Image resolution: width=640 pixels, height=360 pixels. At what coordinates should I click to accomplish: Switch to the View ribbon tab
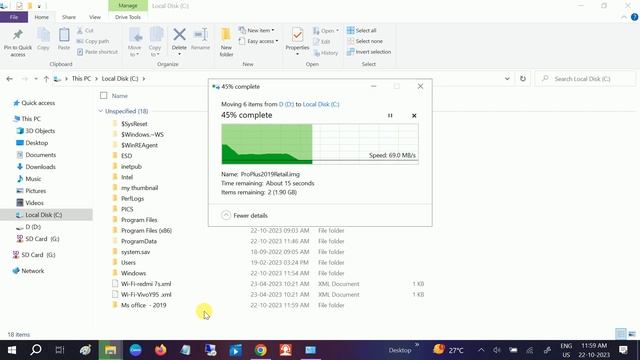tap(95, 17)
